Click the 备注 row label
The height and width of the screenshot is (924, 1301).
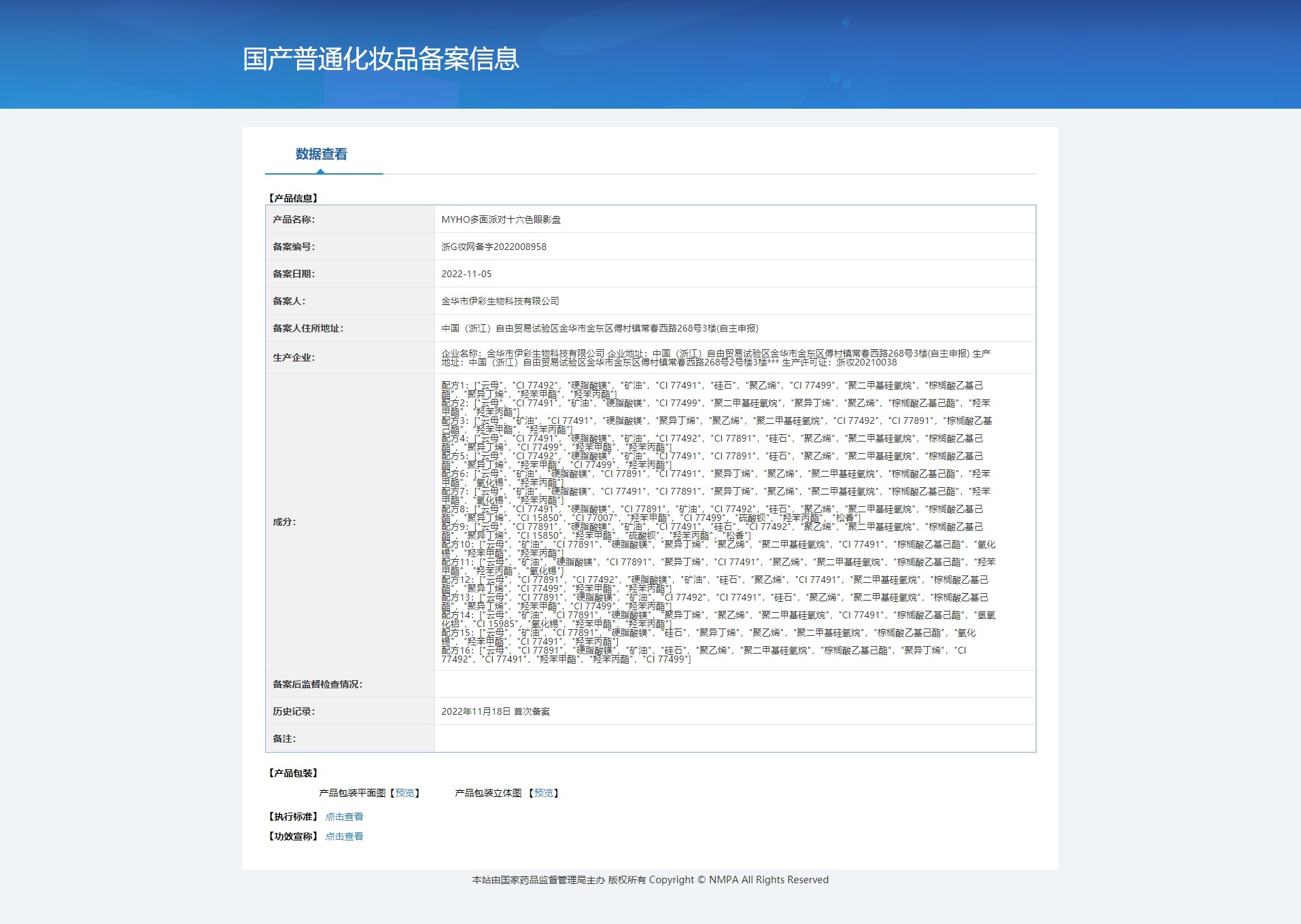pos(284,739)
